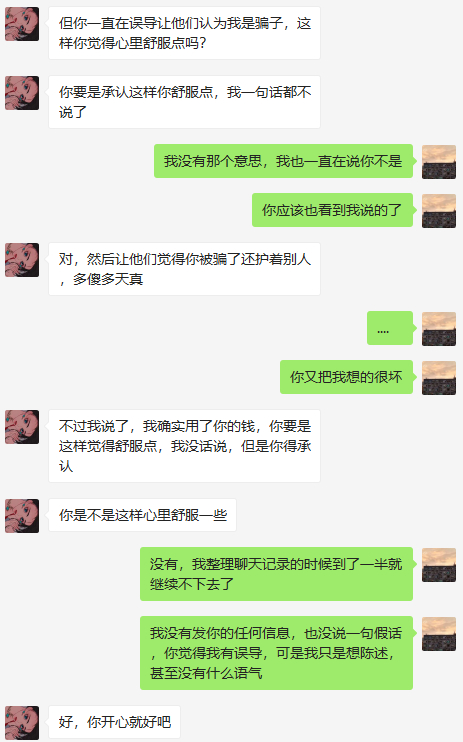
Task: Click own avatar beside "你又把我想的很坏"
Action: (439, 378)
